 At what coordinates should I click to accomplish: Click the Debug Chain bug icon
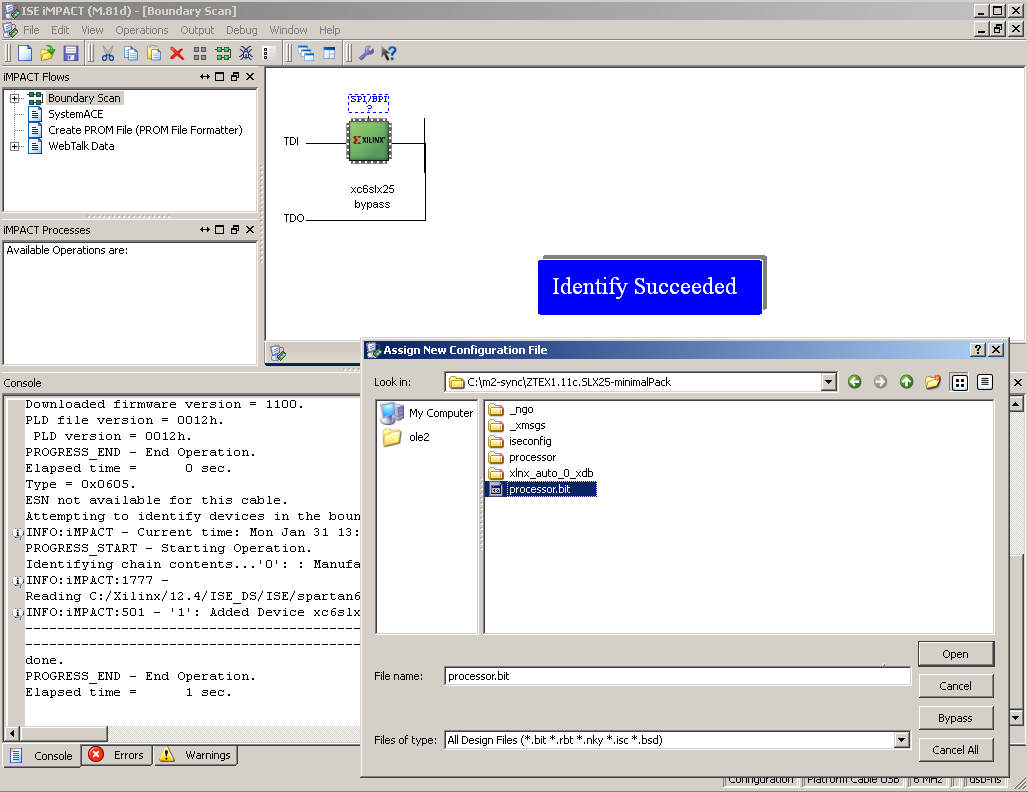(245, 53)
